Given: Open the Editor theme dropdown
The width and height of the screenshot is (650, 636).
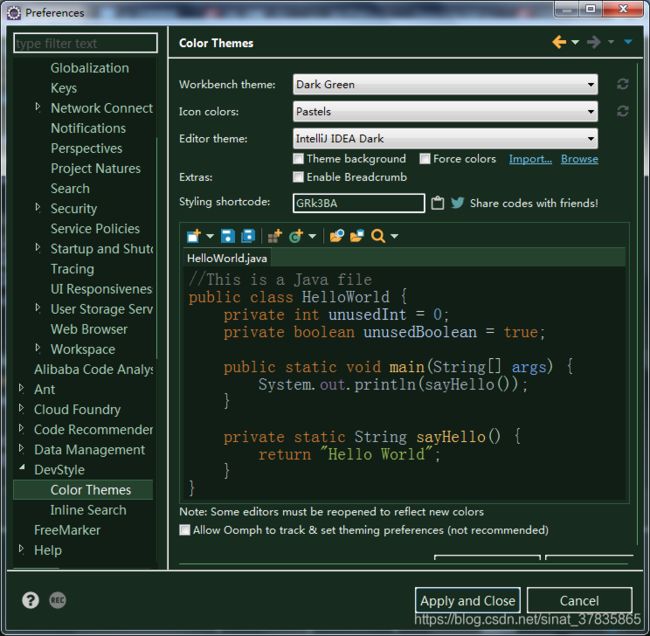Looking at the screenshot, I should tap(445, 138).
